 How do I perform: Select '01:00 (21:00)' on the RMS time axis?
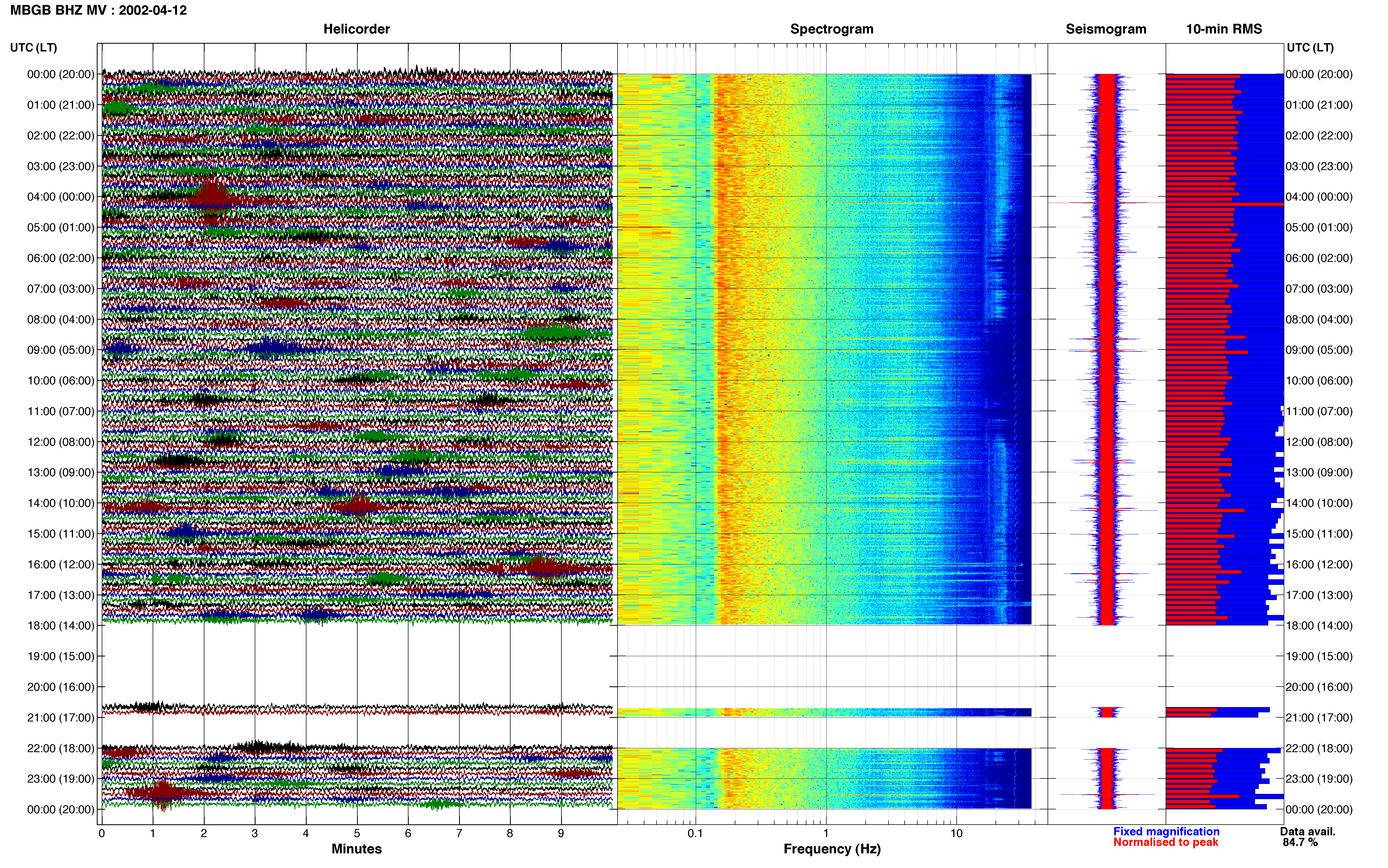(1319, 105)
